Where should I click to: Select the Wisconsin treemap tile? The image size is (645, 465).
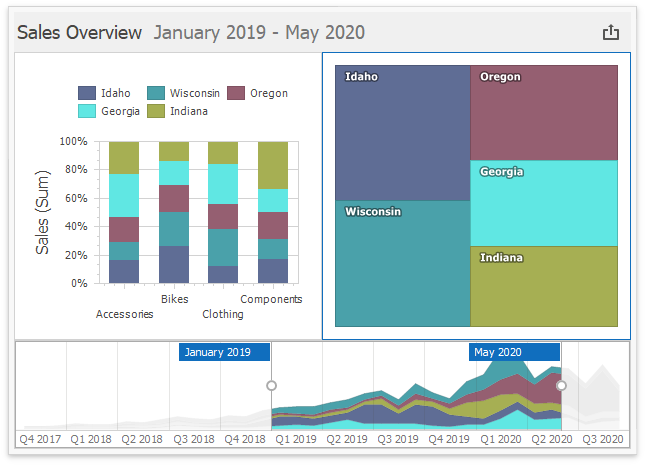click(x=402, y=265)
